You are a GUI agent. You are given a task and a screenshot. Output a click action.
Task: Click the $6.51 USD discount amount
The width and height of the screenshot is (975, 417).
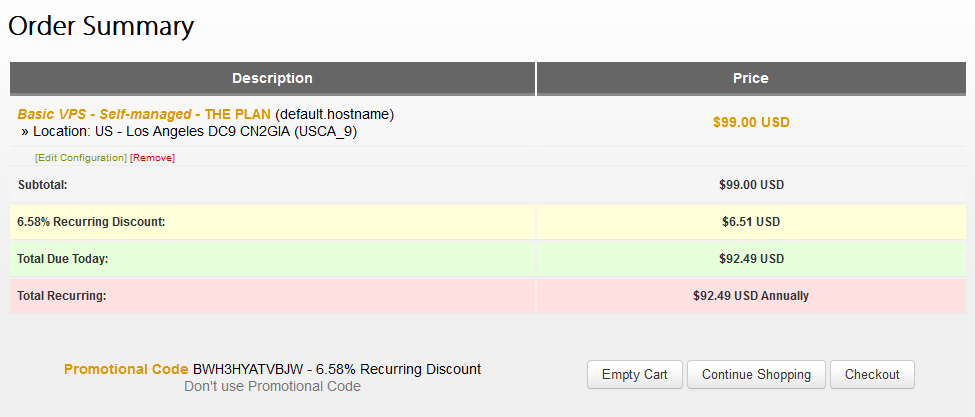click(751, 222)
